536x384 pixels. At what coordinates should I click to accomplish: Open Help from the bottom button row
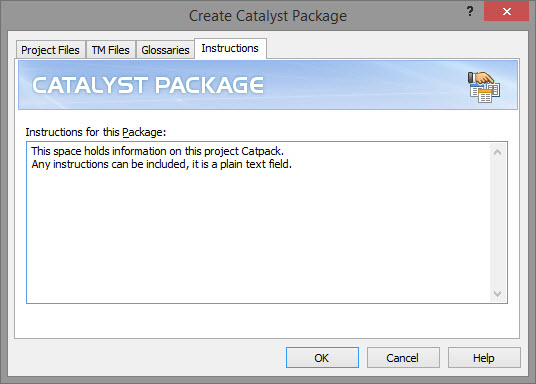tap(484, 358)
